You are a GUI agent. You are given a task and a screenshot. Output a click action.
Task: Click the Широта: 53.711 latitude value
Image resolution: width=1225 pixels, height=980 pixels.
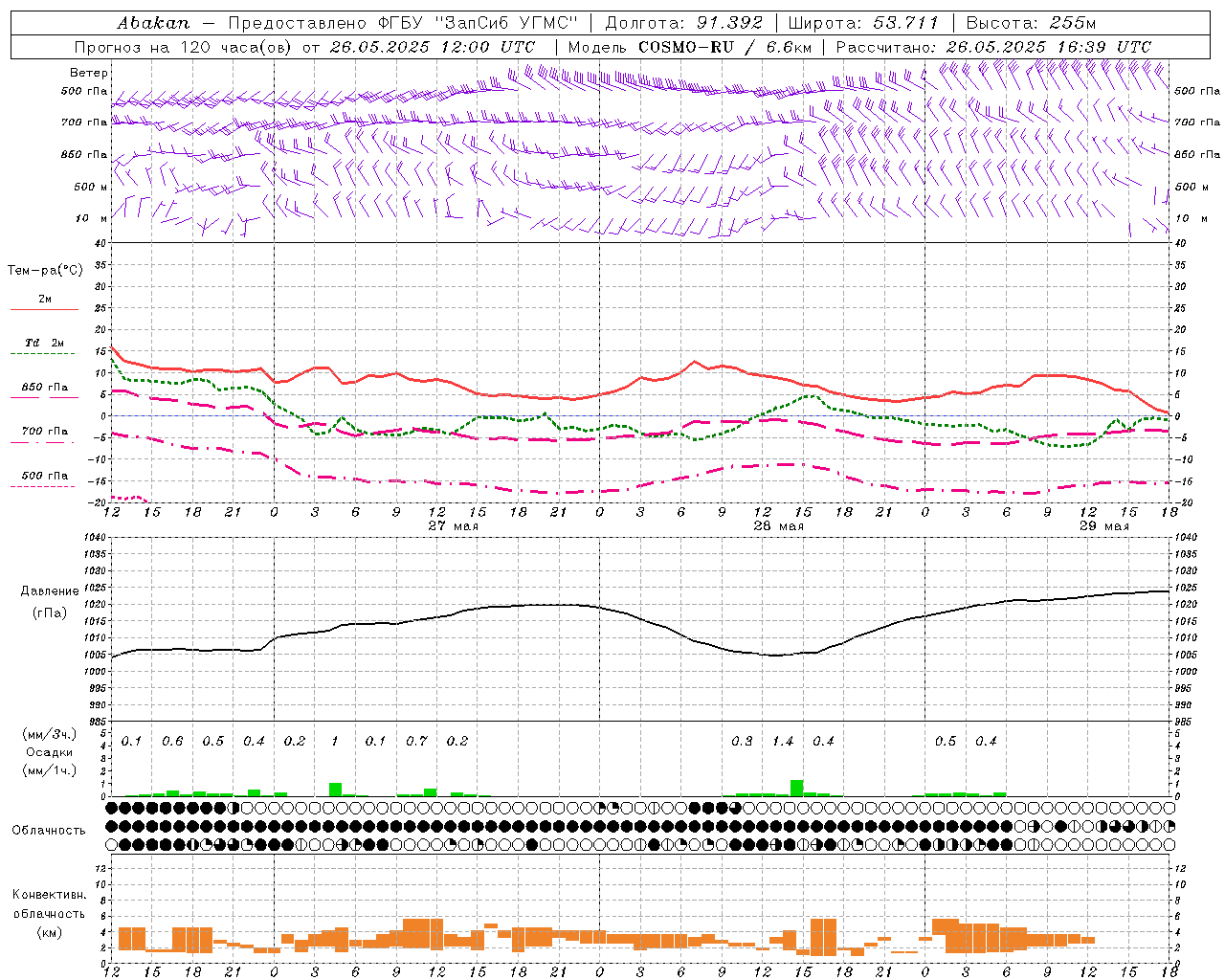(x=864, y=23)
